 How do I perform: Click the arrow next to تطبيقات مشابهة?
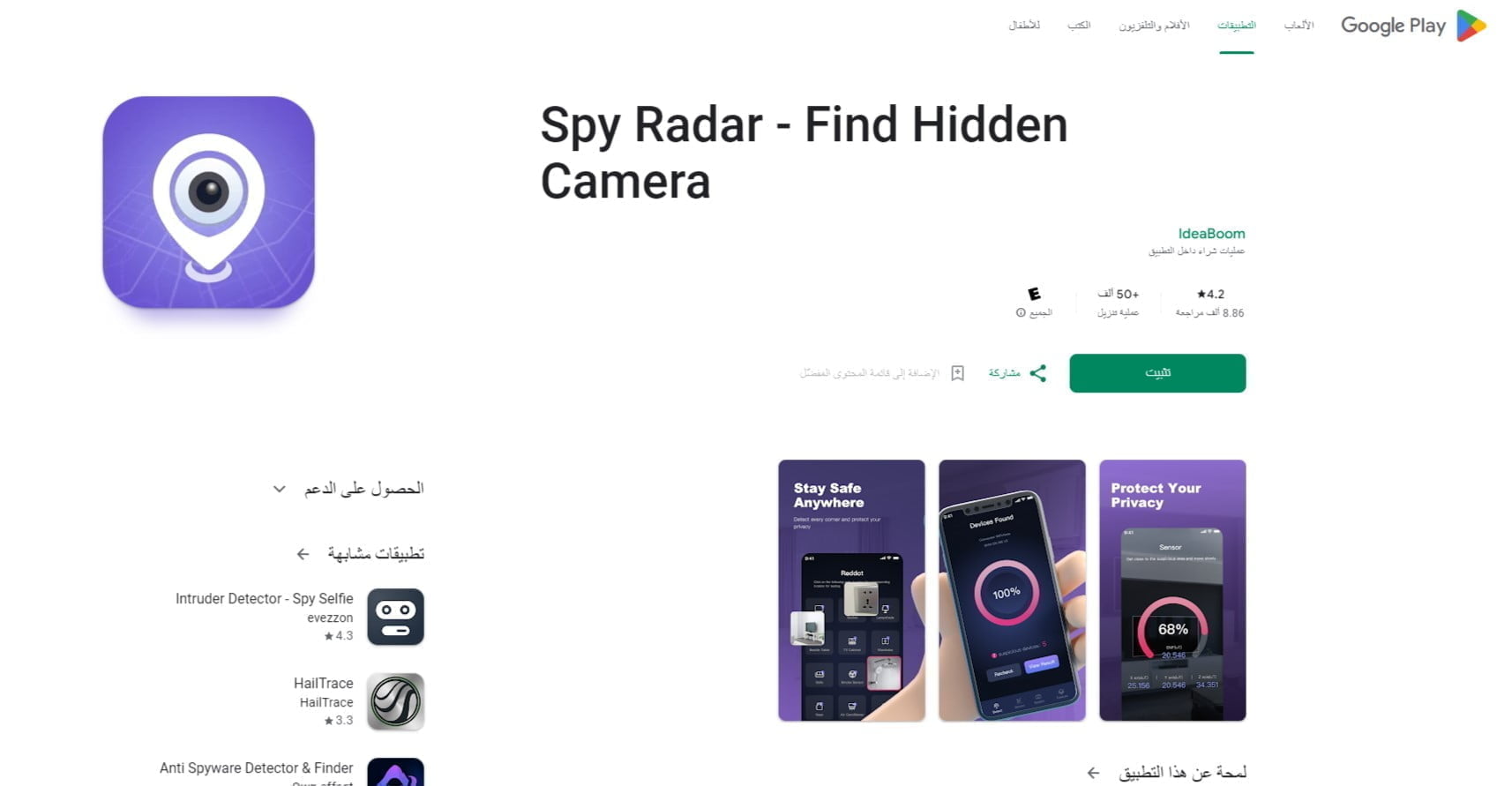(x=303, y=554)
